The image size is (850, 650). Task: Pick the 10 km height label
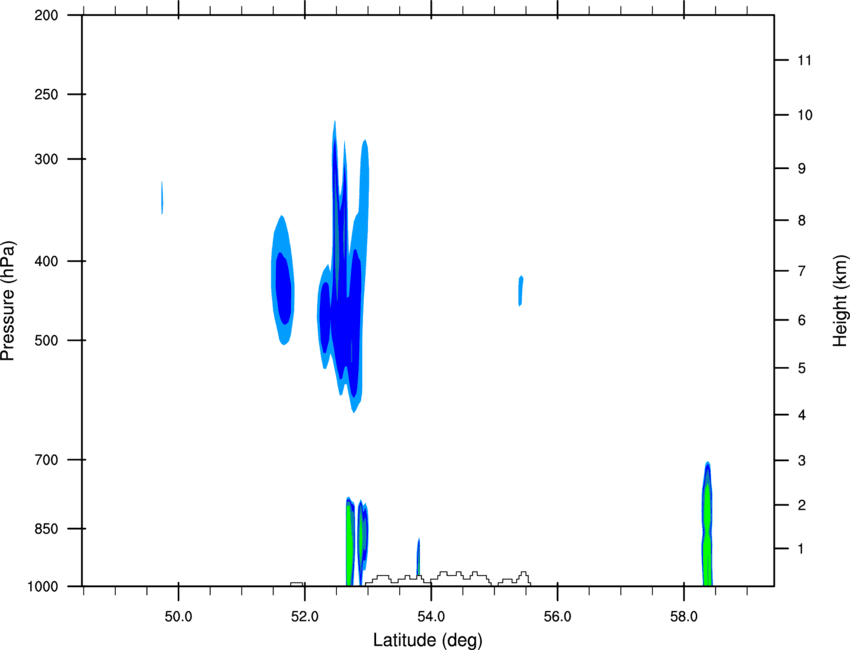pos(804,115)
